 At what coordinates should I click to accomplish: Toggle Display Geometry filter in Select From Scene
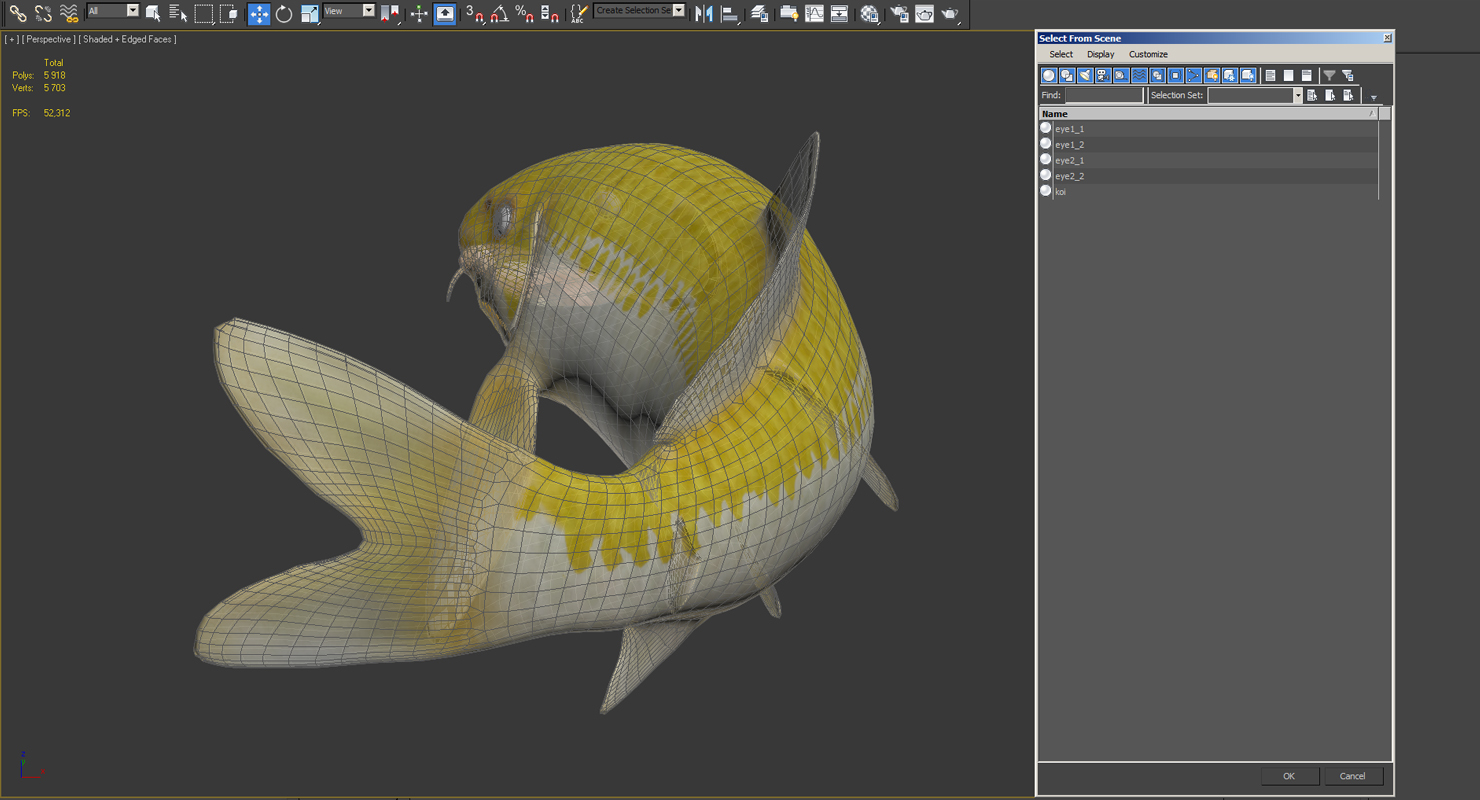pos(1049,75)
